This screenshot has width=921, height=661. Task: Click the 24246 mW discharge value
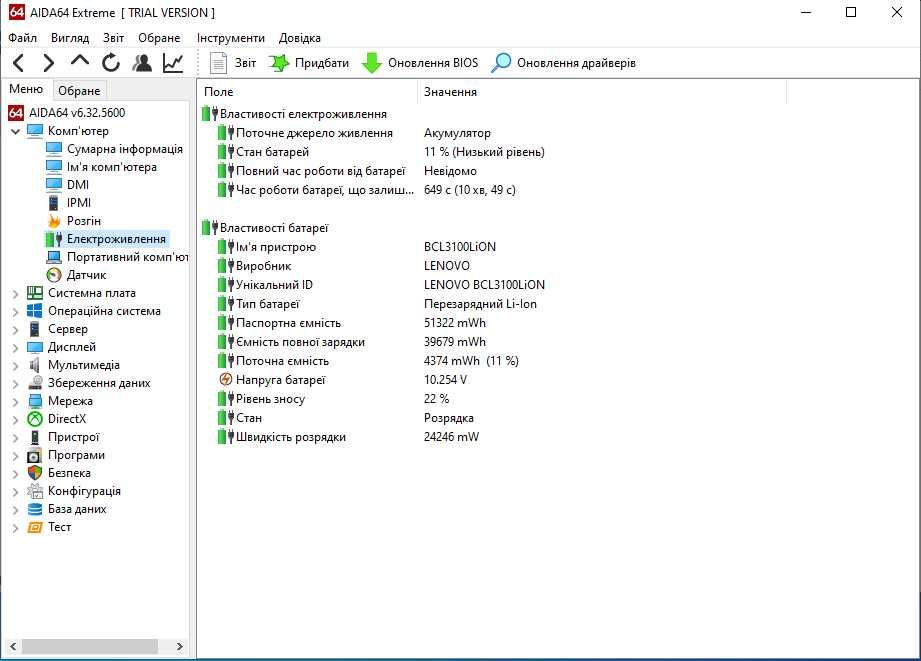click(451, 437)
